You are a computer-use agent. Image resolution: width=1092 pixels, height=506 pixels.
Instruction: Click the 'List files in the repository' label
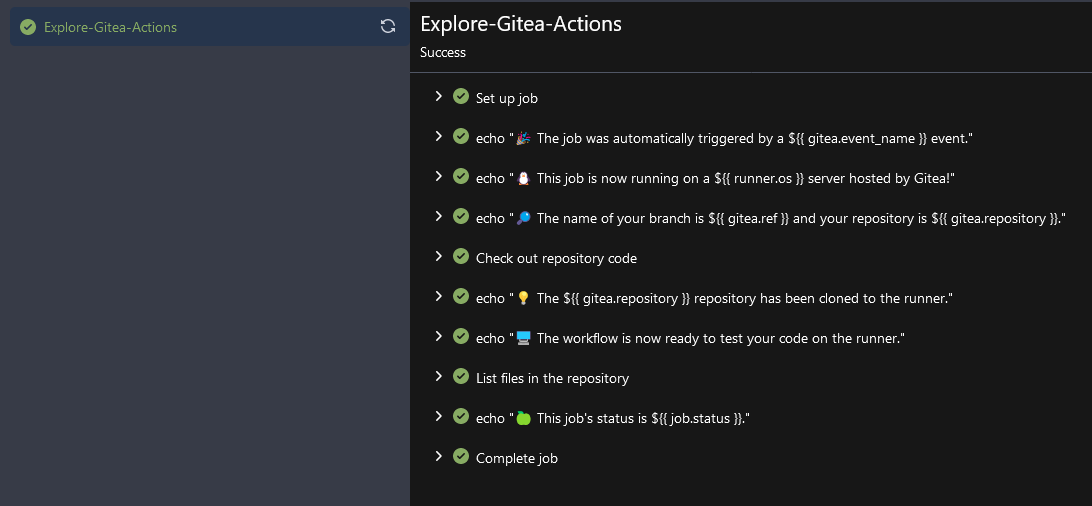click(x=552, y=379)
